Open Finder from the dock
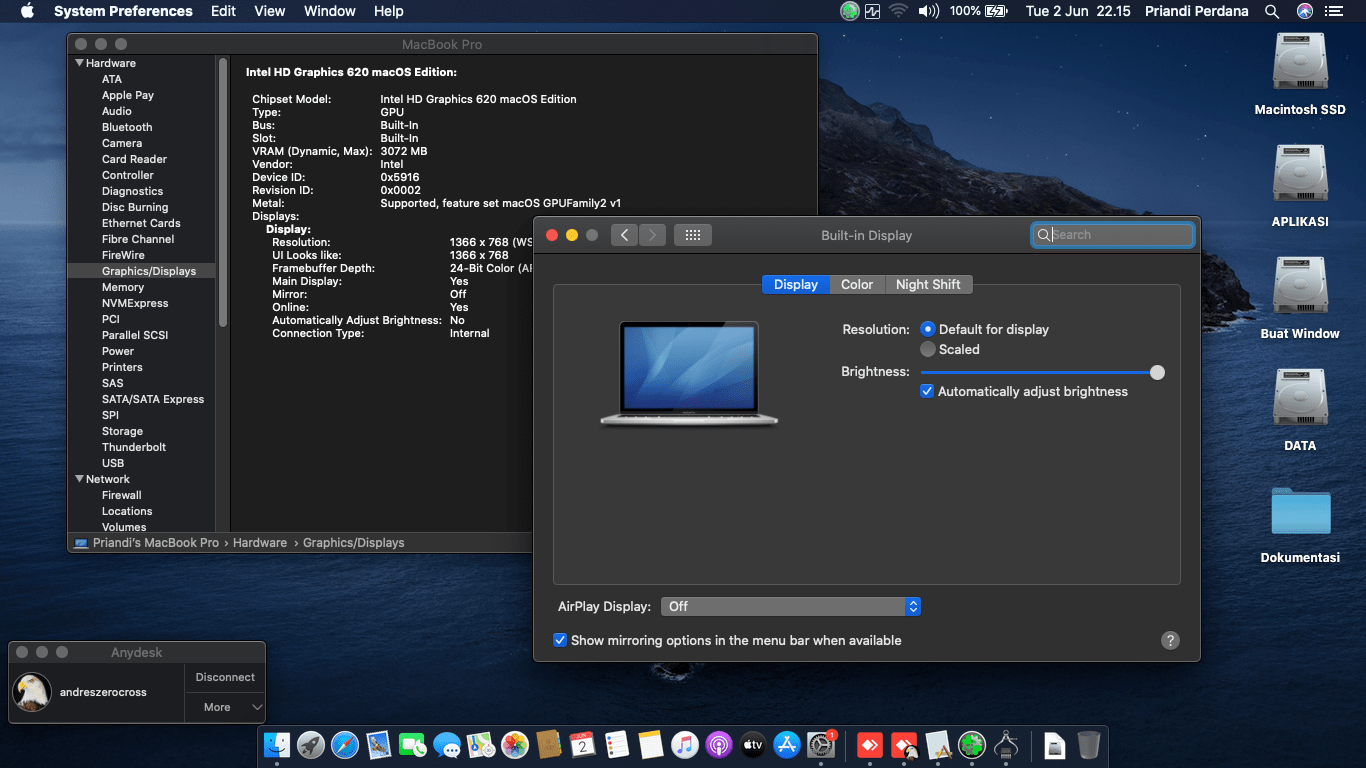Viewport: 1366px width, 768px height. 276,745
